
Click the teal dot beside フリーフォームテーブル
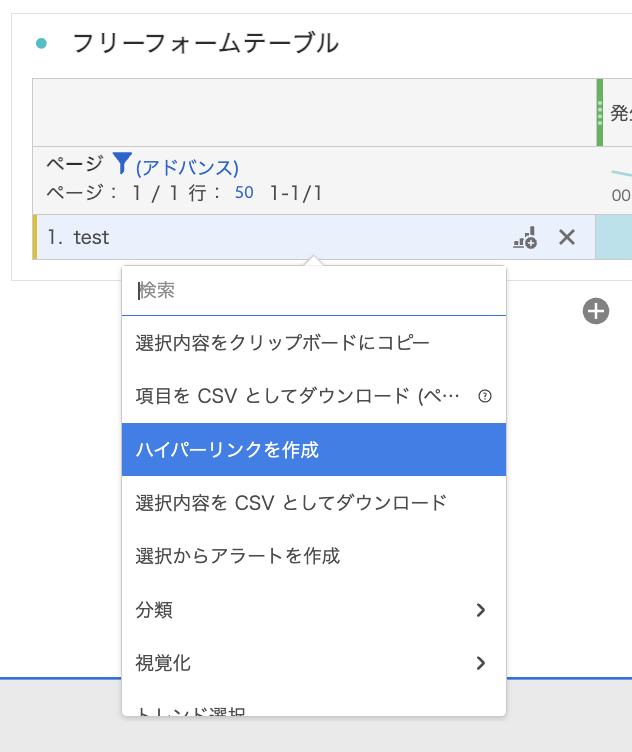coord(41,44)
